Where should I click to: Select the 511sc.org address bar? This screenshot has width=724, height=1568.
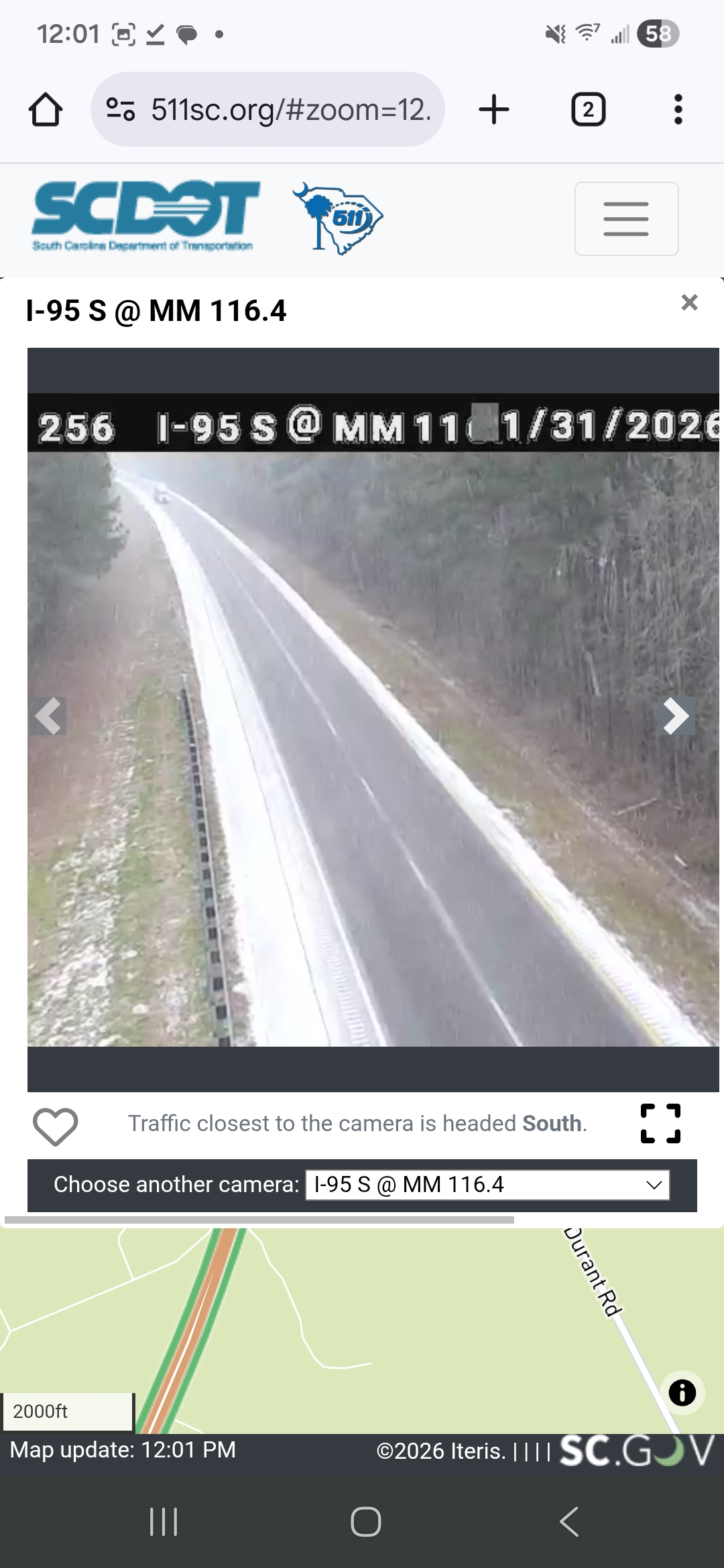267,109
